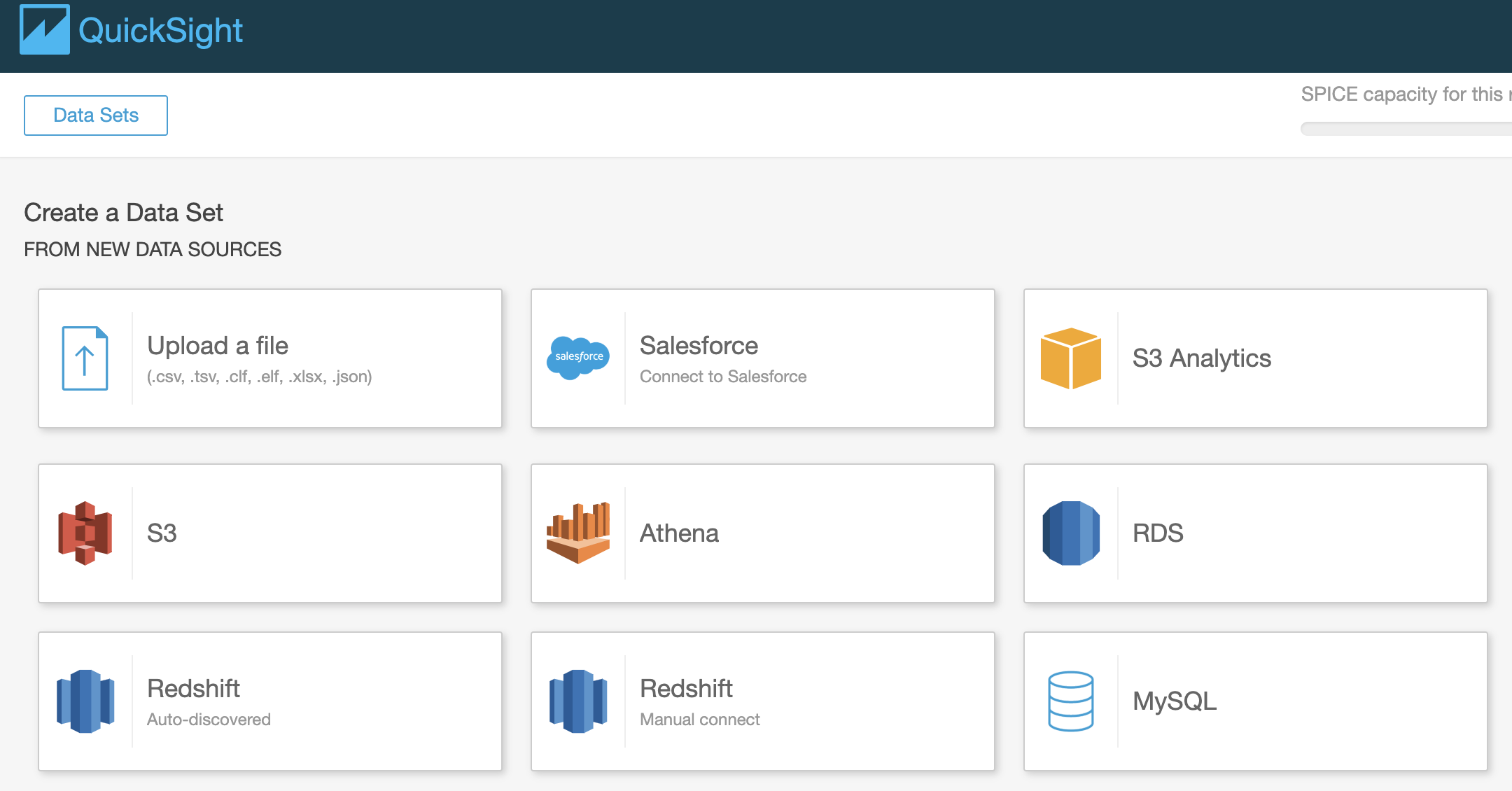1512x791 pixels.
Task: Click the red S3 bucket icon
Action: tap(85, 533)
